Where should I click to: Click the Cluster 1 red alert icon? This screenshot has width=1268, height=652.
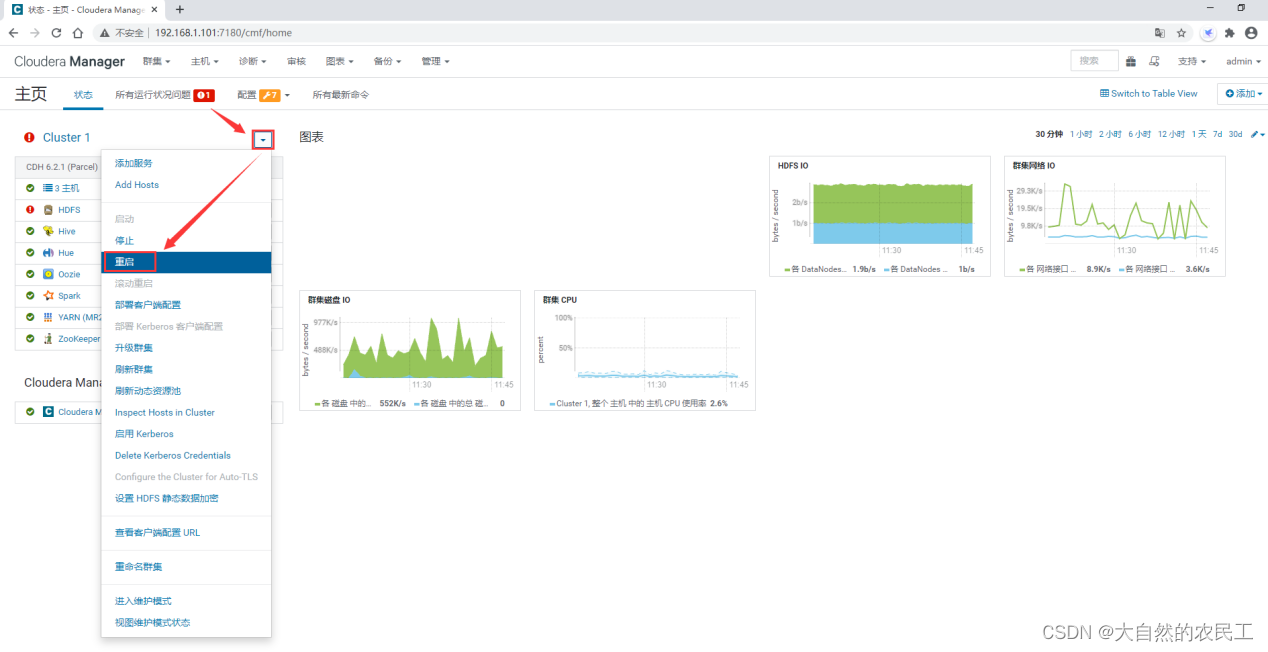[x=30, y=138]
